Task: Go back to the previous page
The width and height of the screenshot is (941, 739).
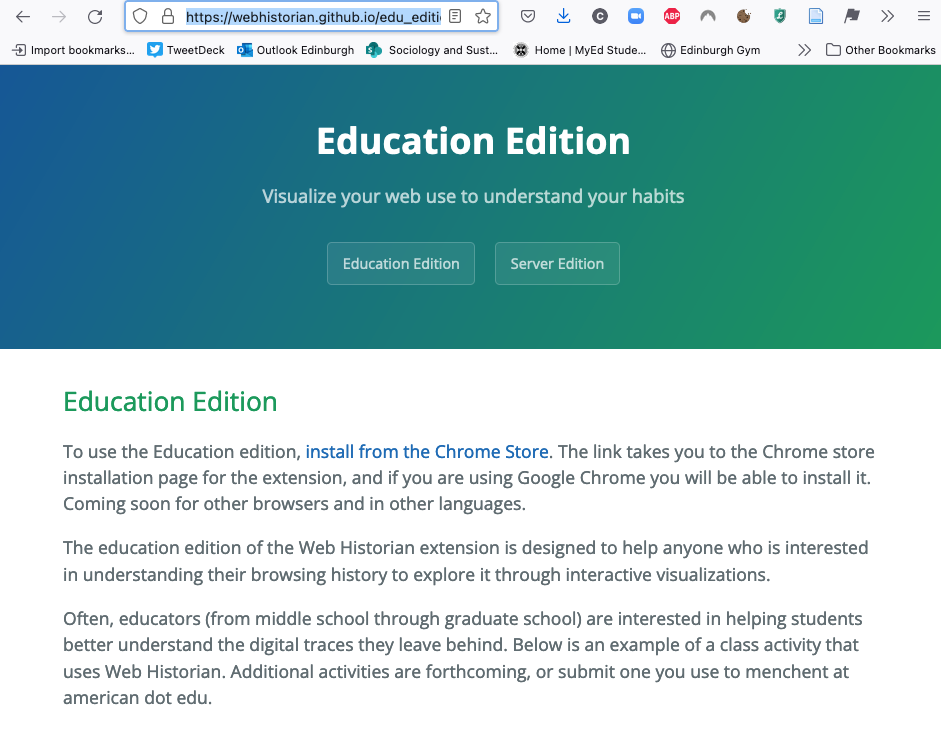Action: coord(23,17)
